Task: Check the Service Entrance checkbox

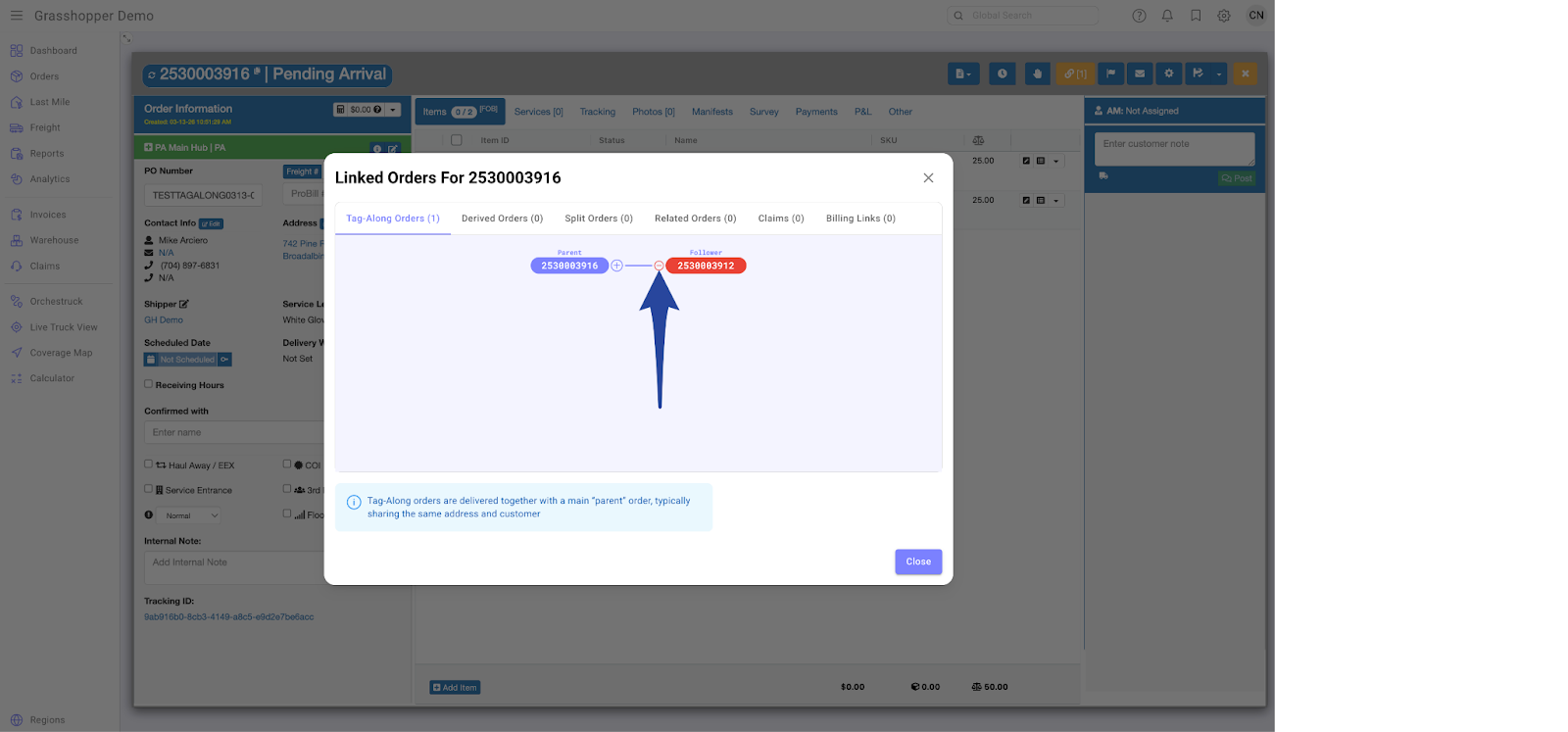Action: [x=149, y=489]
